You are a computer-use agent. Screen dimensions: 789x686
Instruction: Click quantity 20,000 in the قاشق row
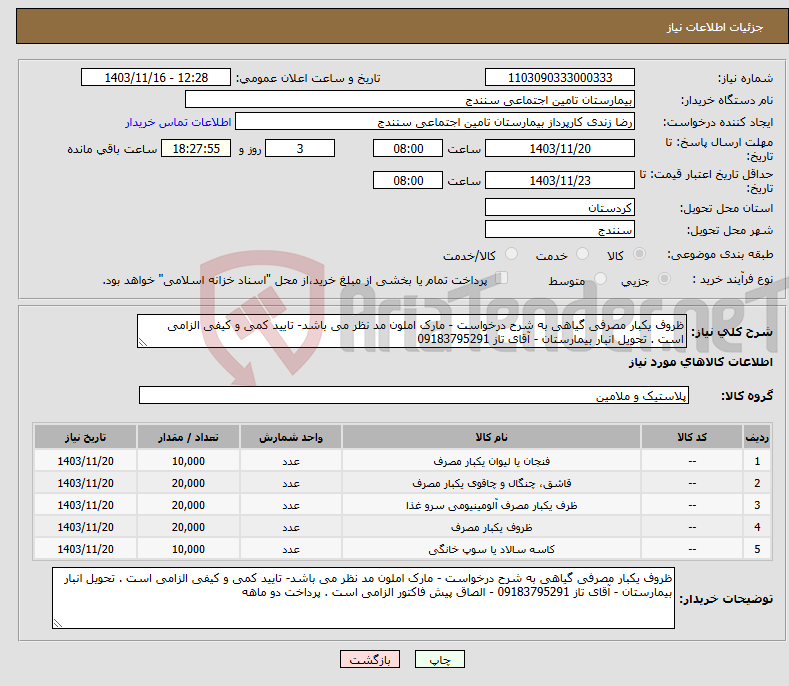point(188,483)
